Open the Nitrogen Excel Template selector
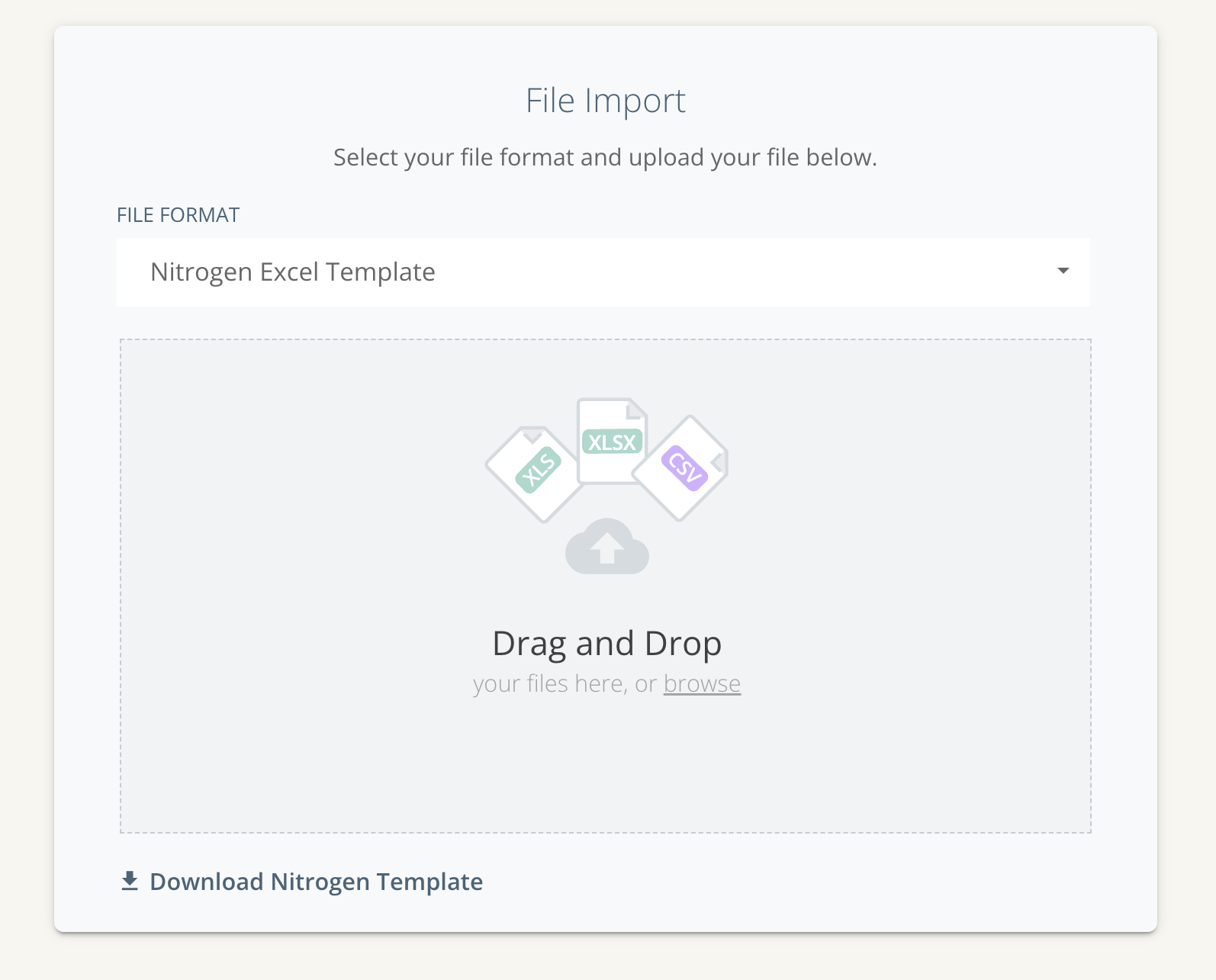 coord(293,272)
